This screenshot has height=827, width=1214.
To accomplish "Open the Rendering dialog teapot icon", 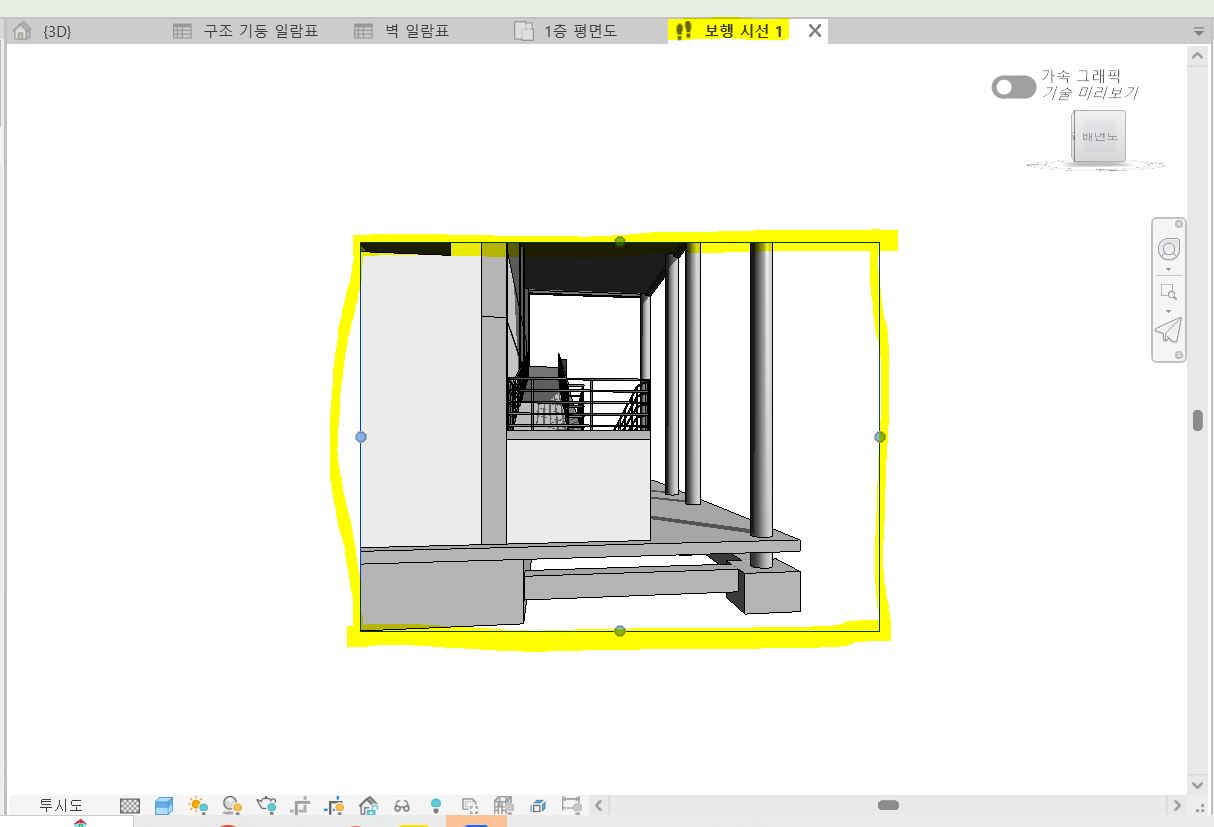I will 266,805.
